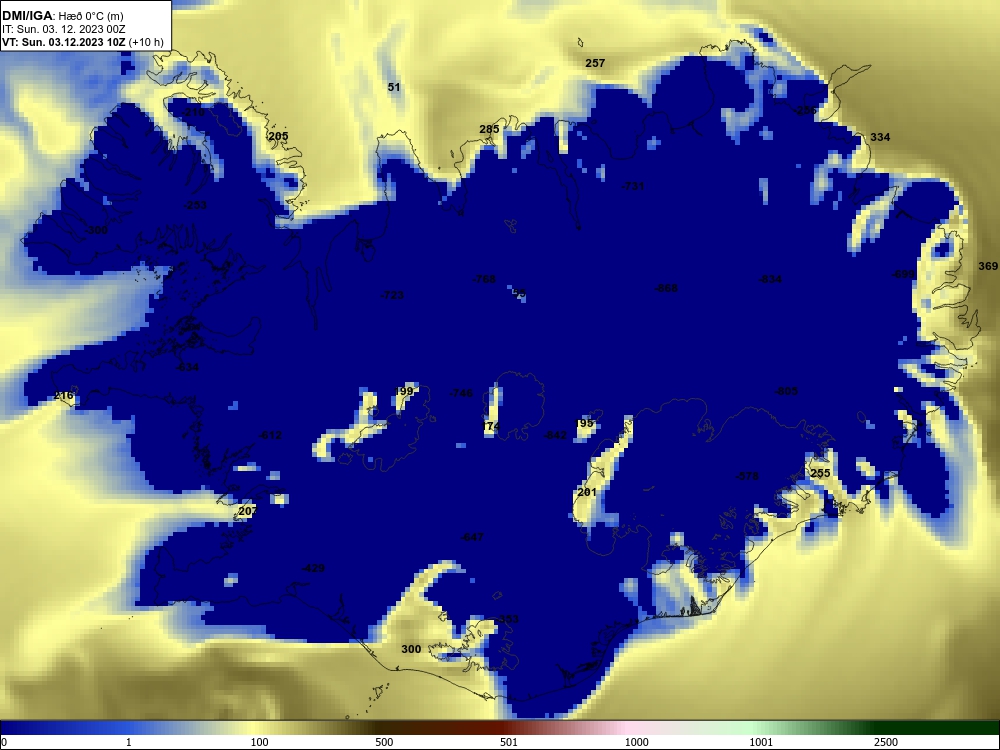Click the 'VT: Sun. 03.12.2023 10Z (+10 h)' line
Viewport: 1000px width, 750px height.
[83, 43]
